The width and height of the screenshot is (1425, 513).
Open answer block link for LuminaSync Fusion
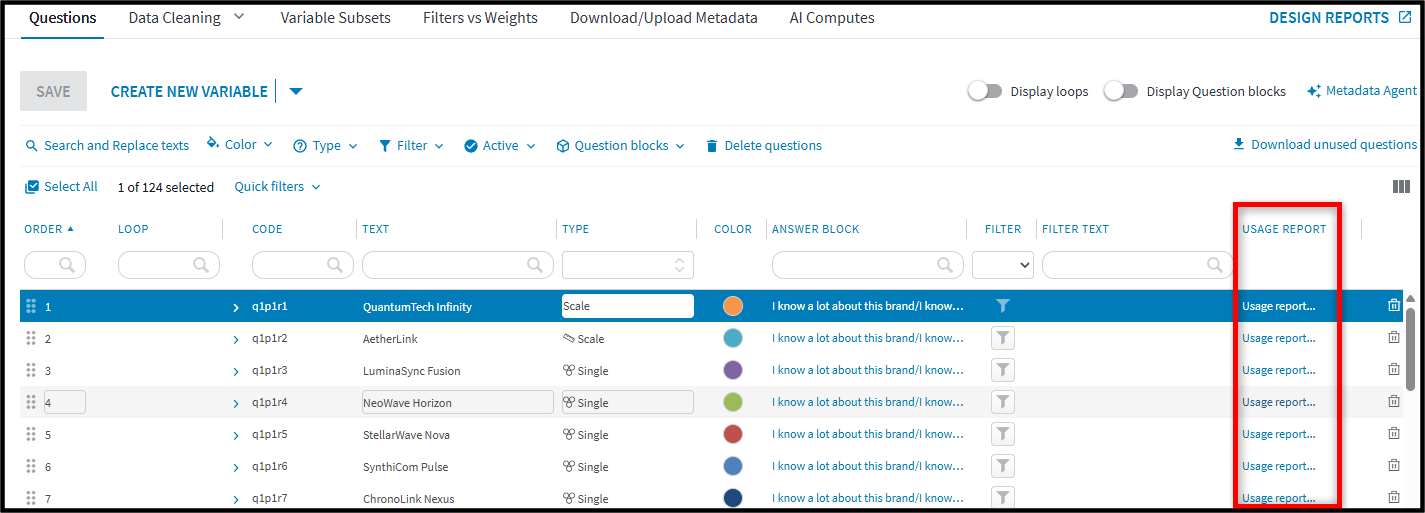click(868, 370)
